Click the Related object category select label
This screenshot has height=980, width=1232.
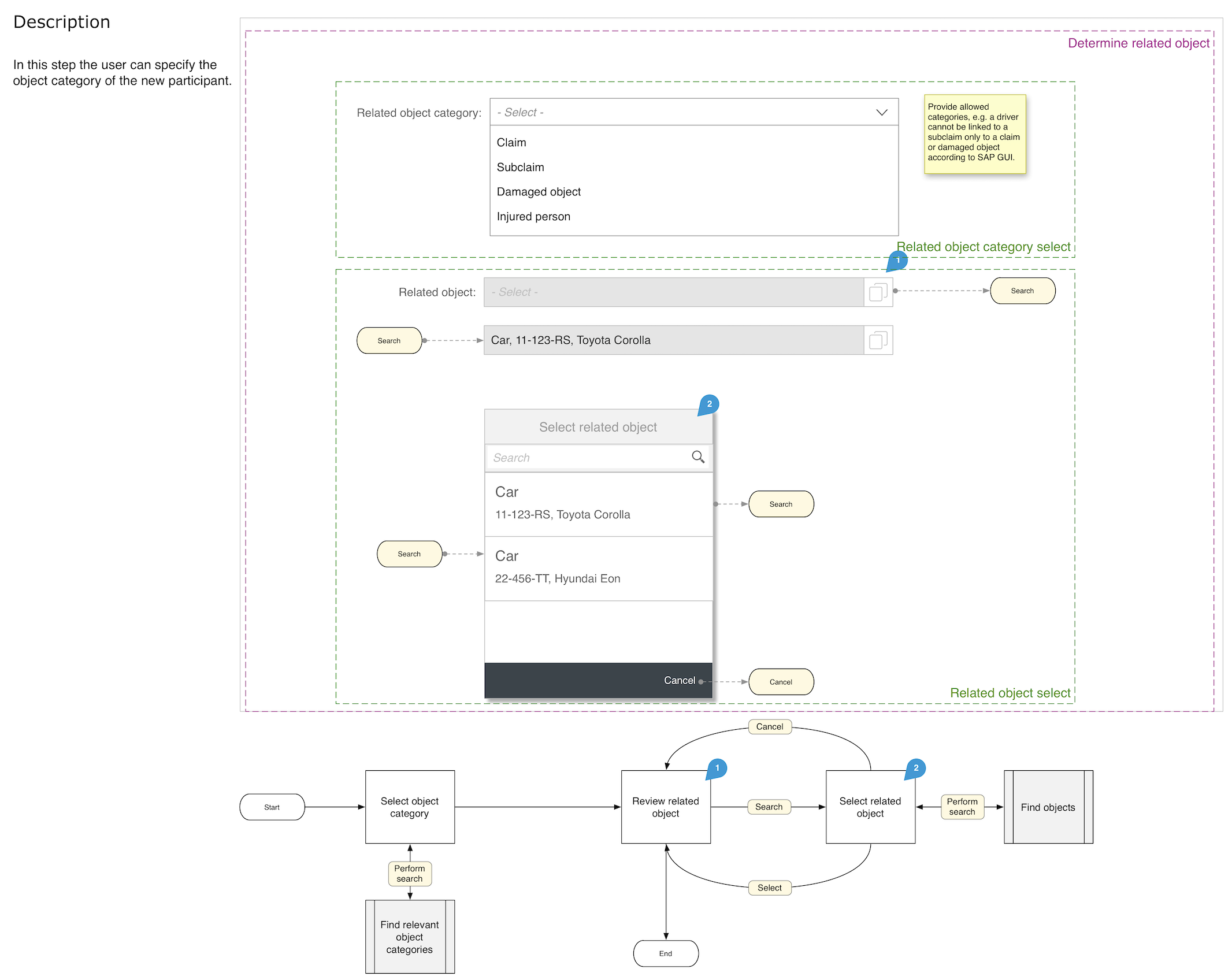pyautogui.click(x=984, y=247)
